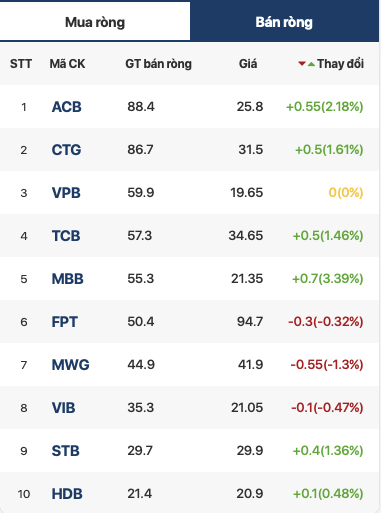Image resolution: width=381 pixels, height=513 pixels.
Task: Open the HDB stock ticker
Action: (x=67, y=494)
